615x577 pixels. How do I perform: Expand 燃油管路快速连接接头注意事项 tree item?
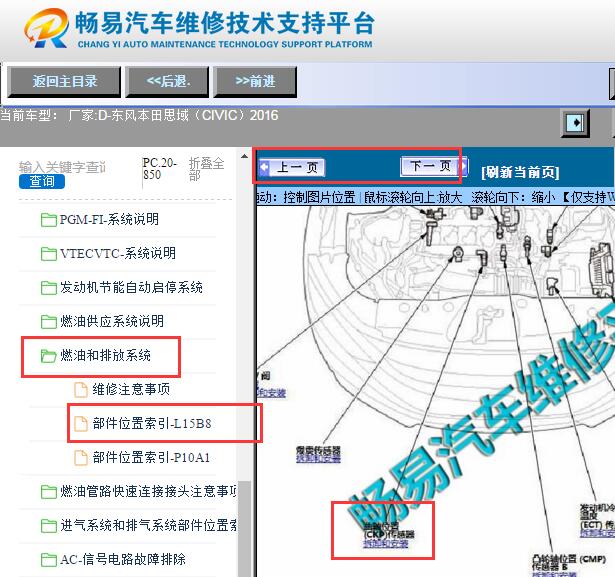tap(148, 491)
